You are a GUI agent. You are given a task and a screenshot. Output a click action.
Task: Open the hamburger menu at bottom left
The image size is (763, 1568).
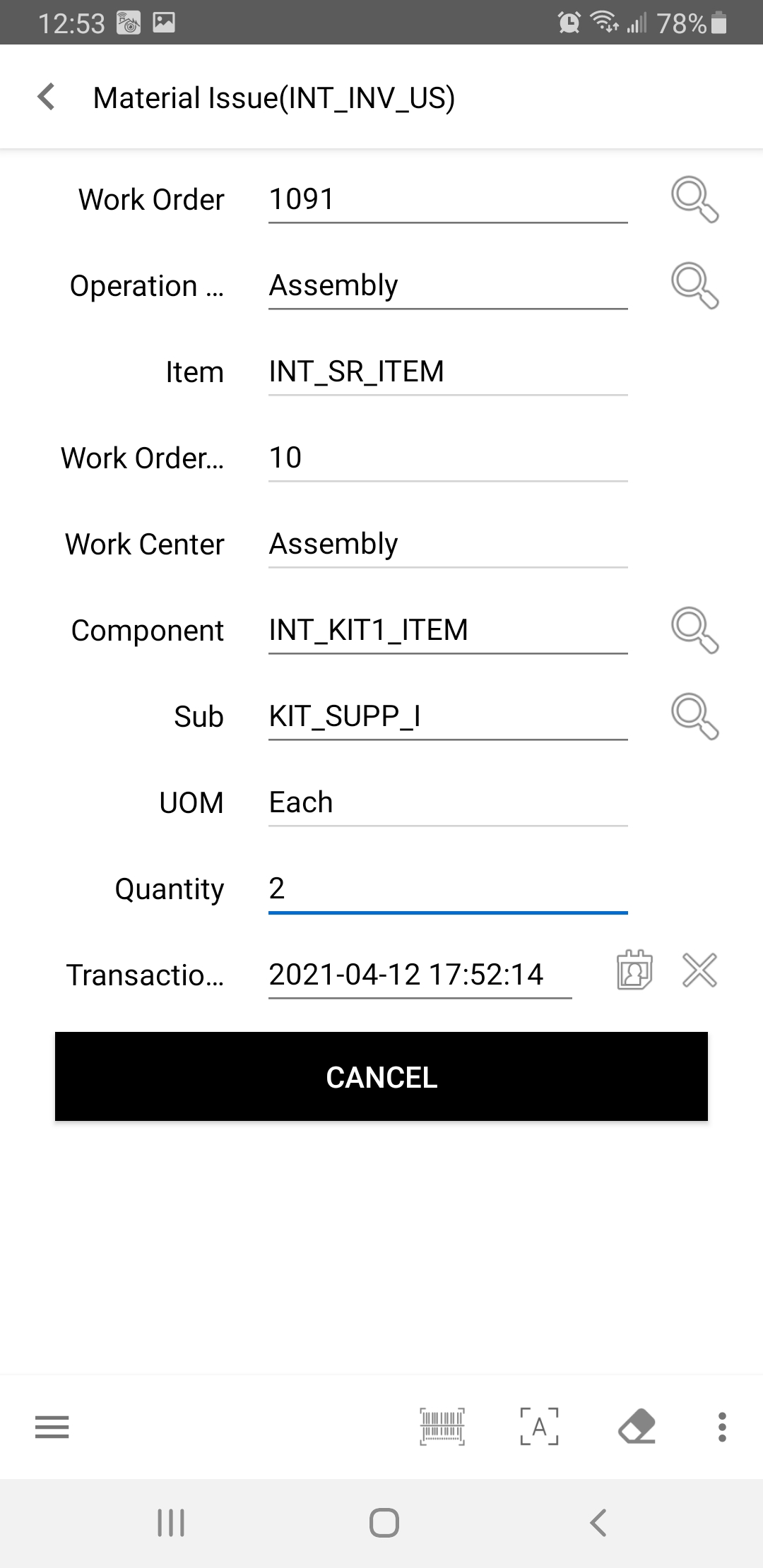tap(52, 1427)
